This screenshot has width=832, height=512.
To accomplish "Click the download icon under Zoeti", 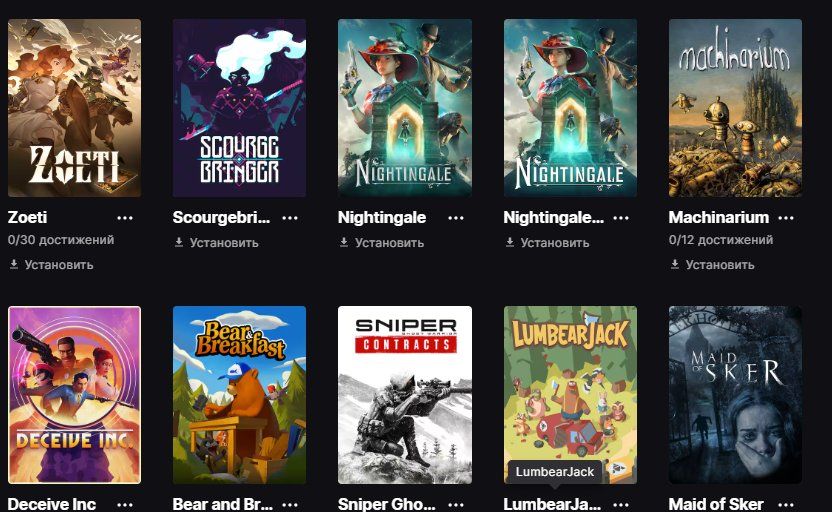I will 14,265.
